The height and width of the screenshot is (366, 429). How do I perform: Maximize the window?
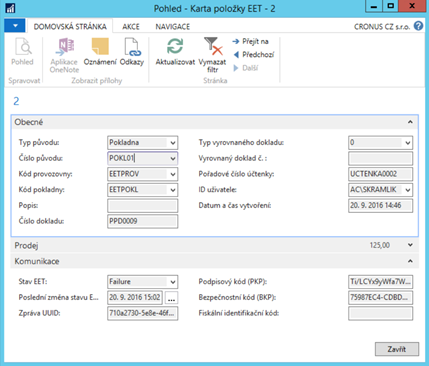tap(390, 6)
